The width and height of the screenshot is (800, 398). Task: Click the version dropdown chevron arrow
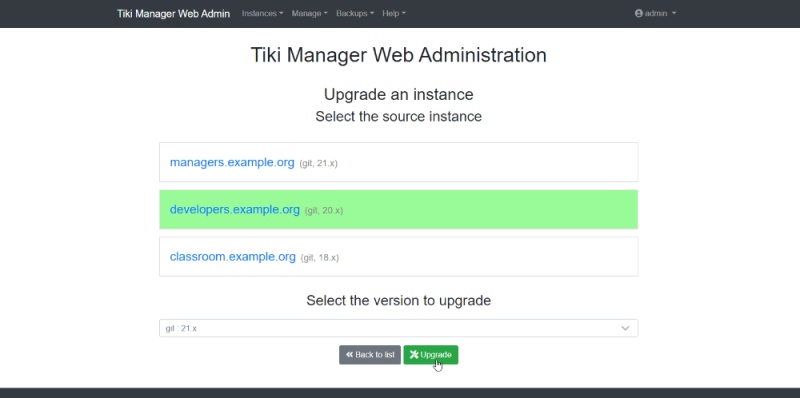(625, 328)
